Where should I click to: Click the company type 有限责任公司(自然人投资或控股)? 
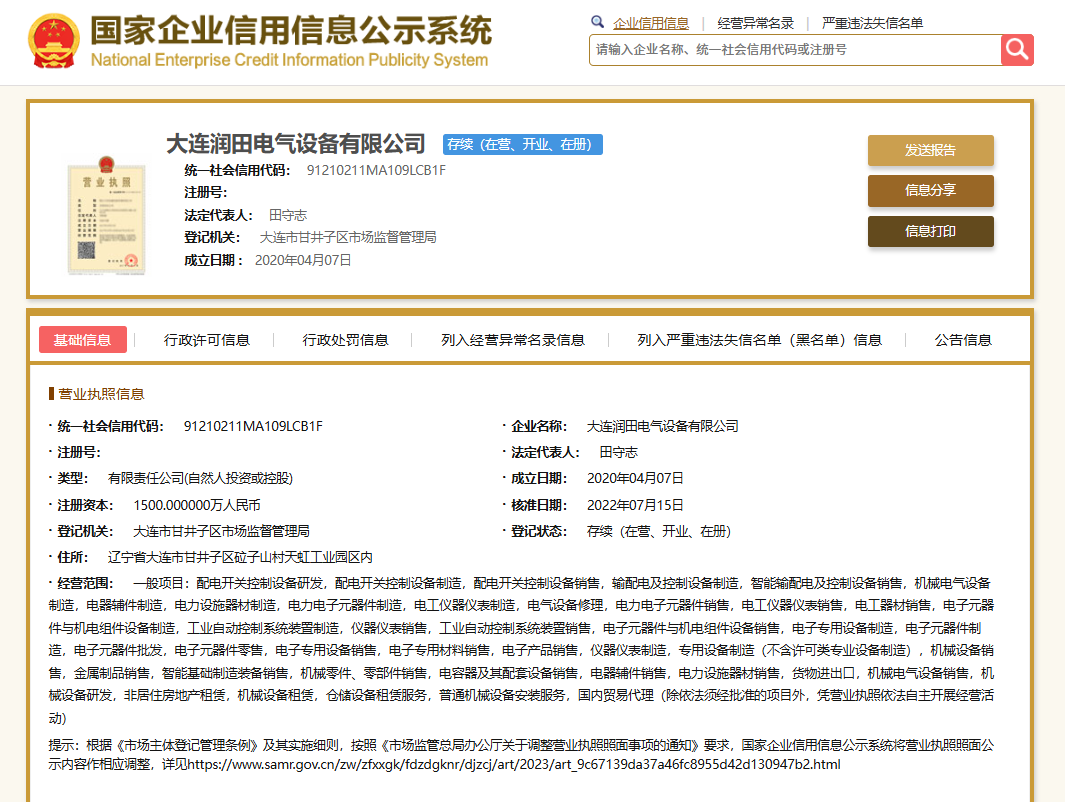click(200, 479)
